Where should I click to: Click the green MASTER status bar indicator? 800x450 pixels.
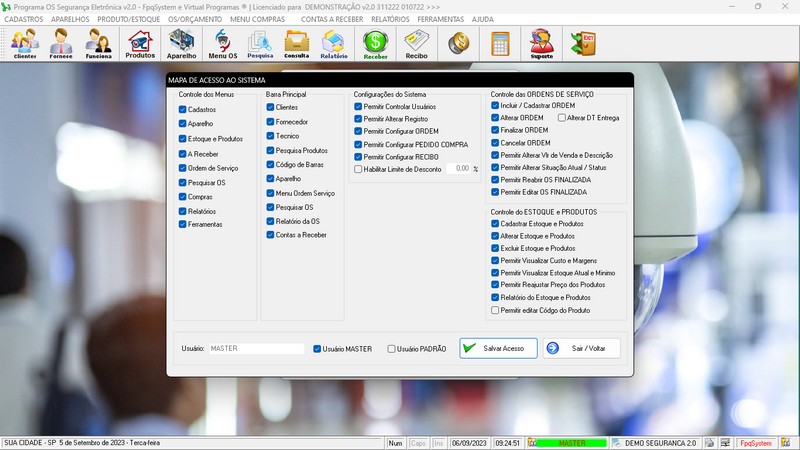click(571, 443)
